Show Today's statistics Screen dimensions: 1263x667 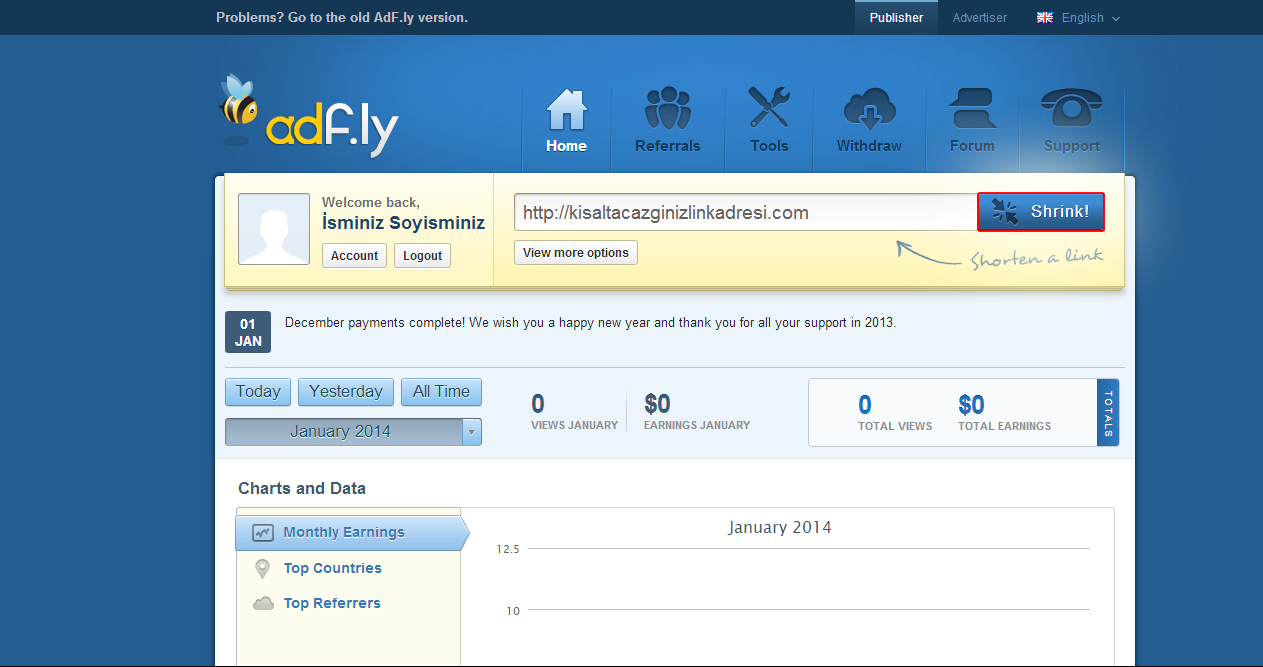point(258,392)
